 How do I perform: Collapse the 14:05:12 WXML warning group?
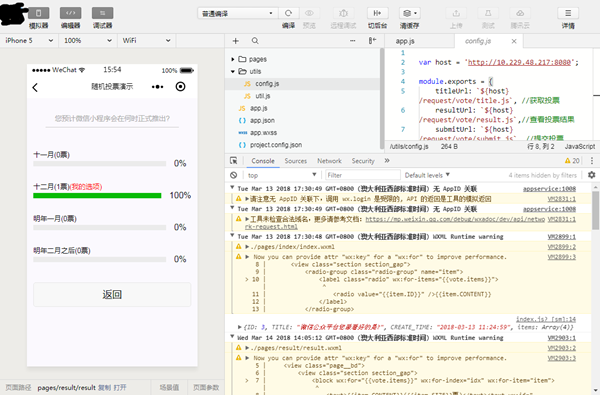pos(232,337)
